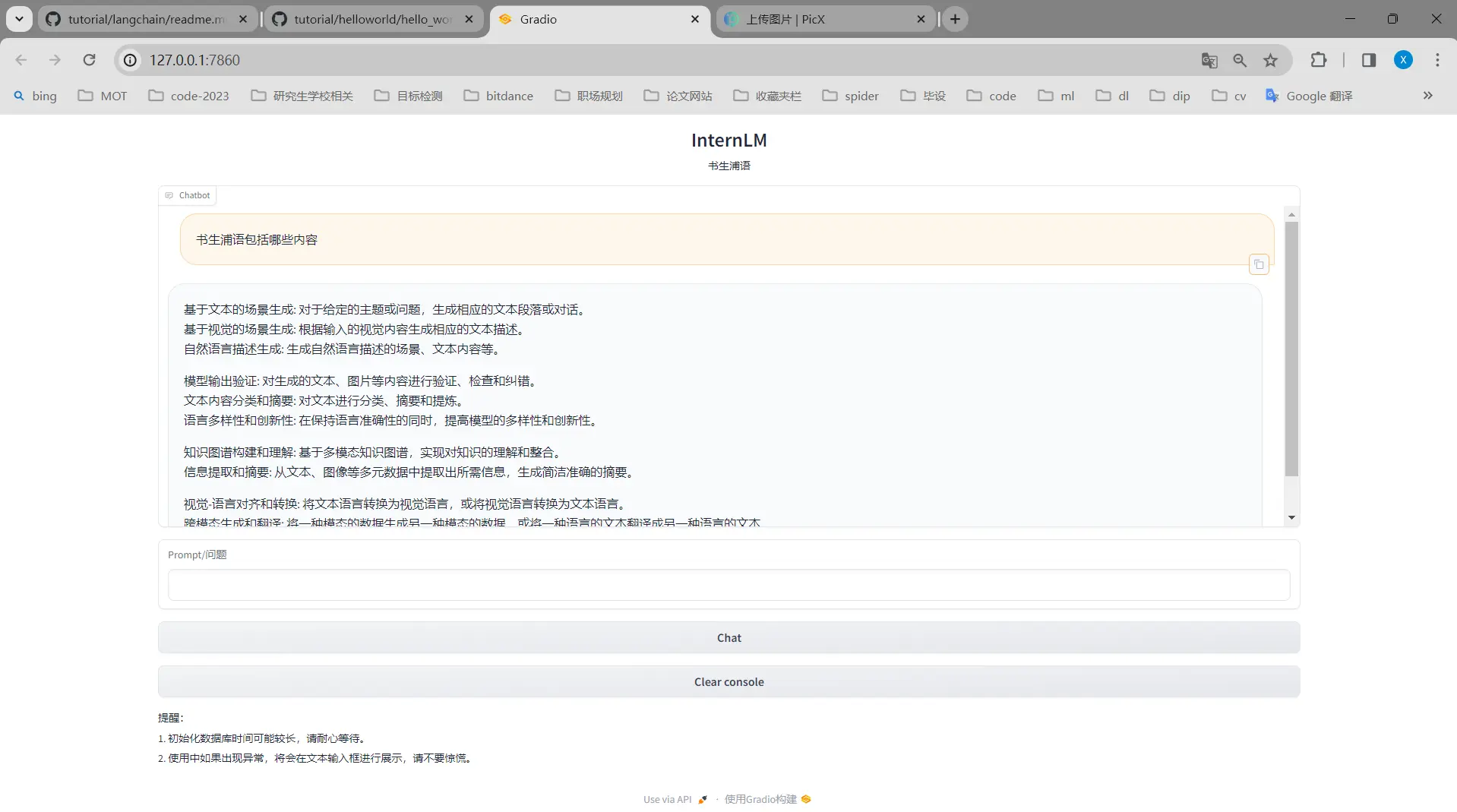Open the bitdance bookmark folder
The height and width of the screenshot is (812, 1457).
pyautogui.click(x=498, y=96)
